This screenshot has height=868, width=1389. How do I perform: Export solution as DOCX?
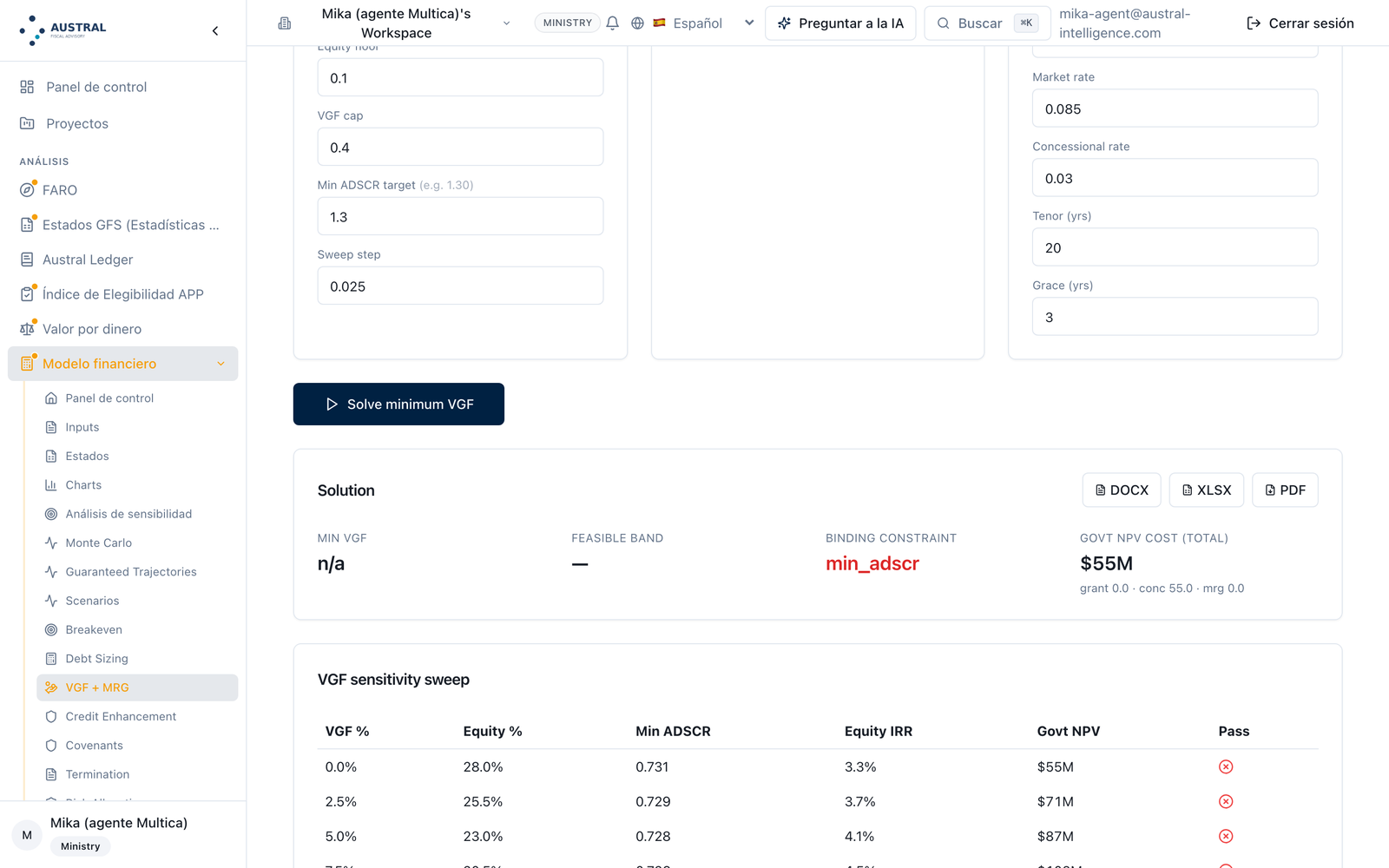point(1122,490)
